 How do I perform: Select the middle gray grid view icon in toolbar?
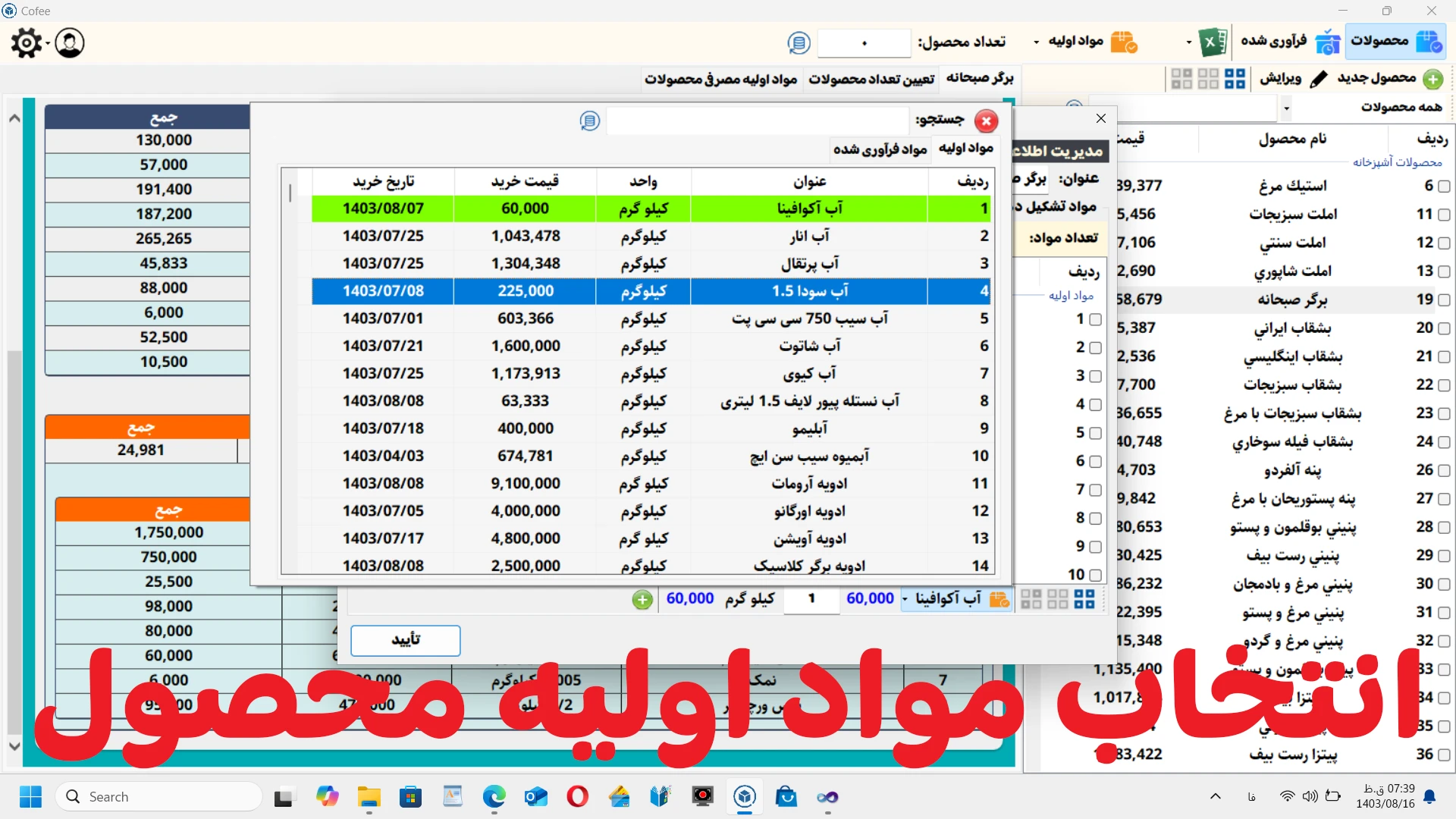pos(1208,78)
